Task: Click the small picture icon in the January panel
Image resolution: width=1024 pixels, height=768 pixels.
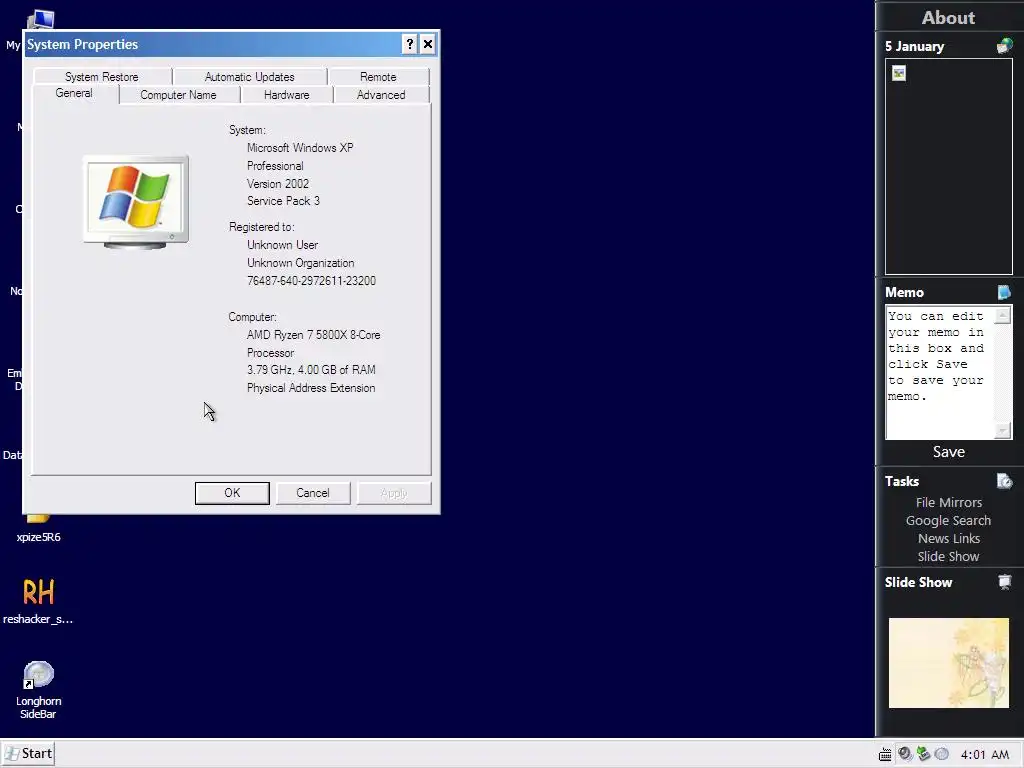Action: (x=899, y=73)
